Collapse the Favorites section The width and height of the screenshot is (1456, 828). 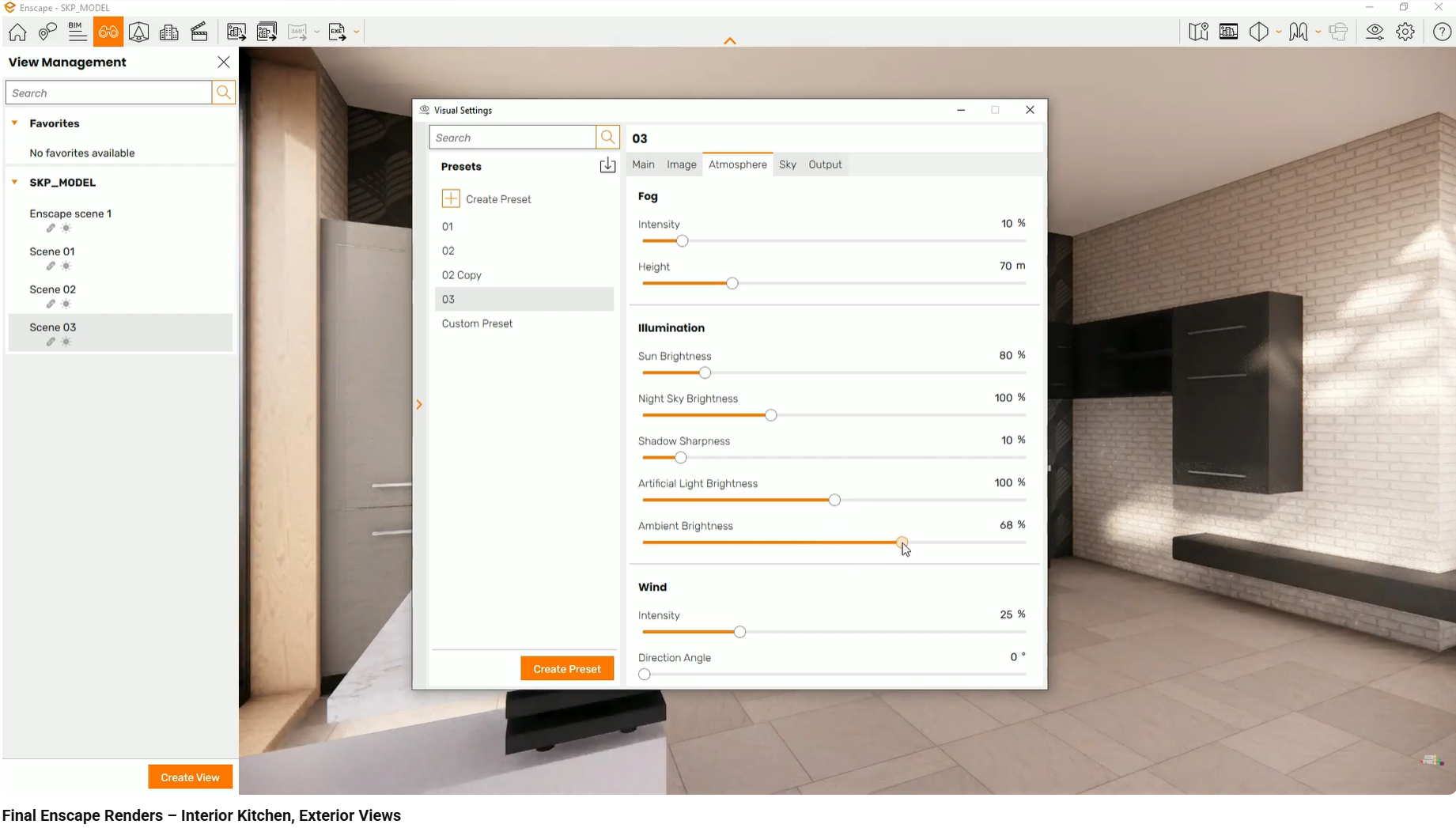click(15, 123)
